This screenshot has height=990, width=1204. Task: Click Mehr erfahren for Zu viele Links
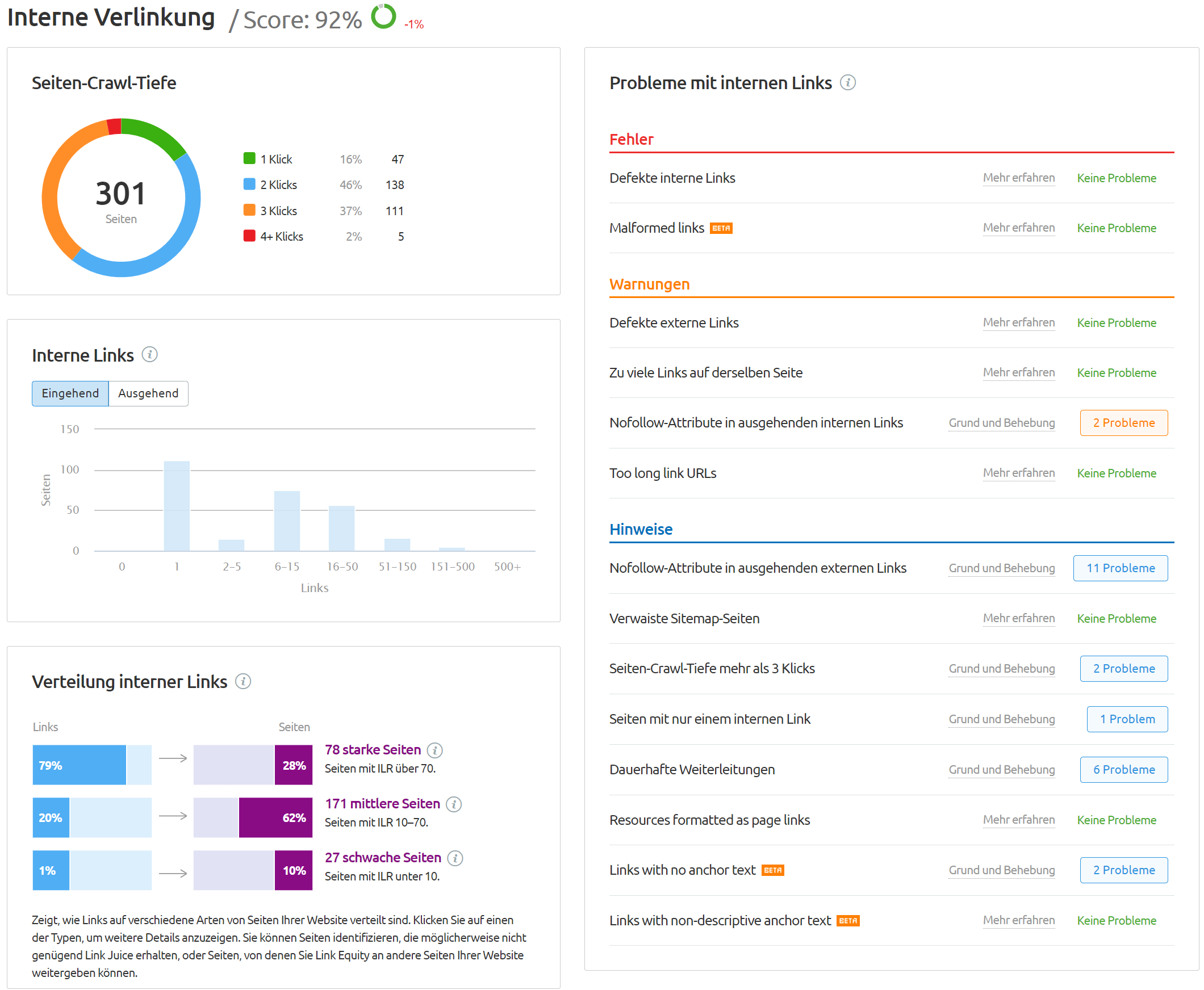tap(1018, 373)
